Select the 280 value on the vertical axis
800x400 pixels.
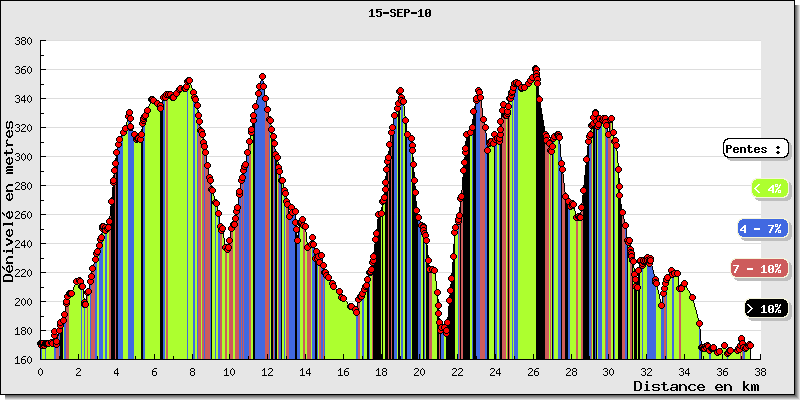coord(24,186)
